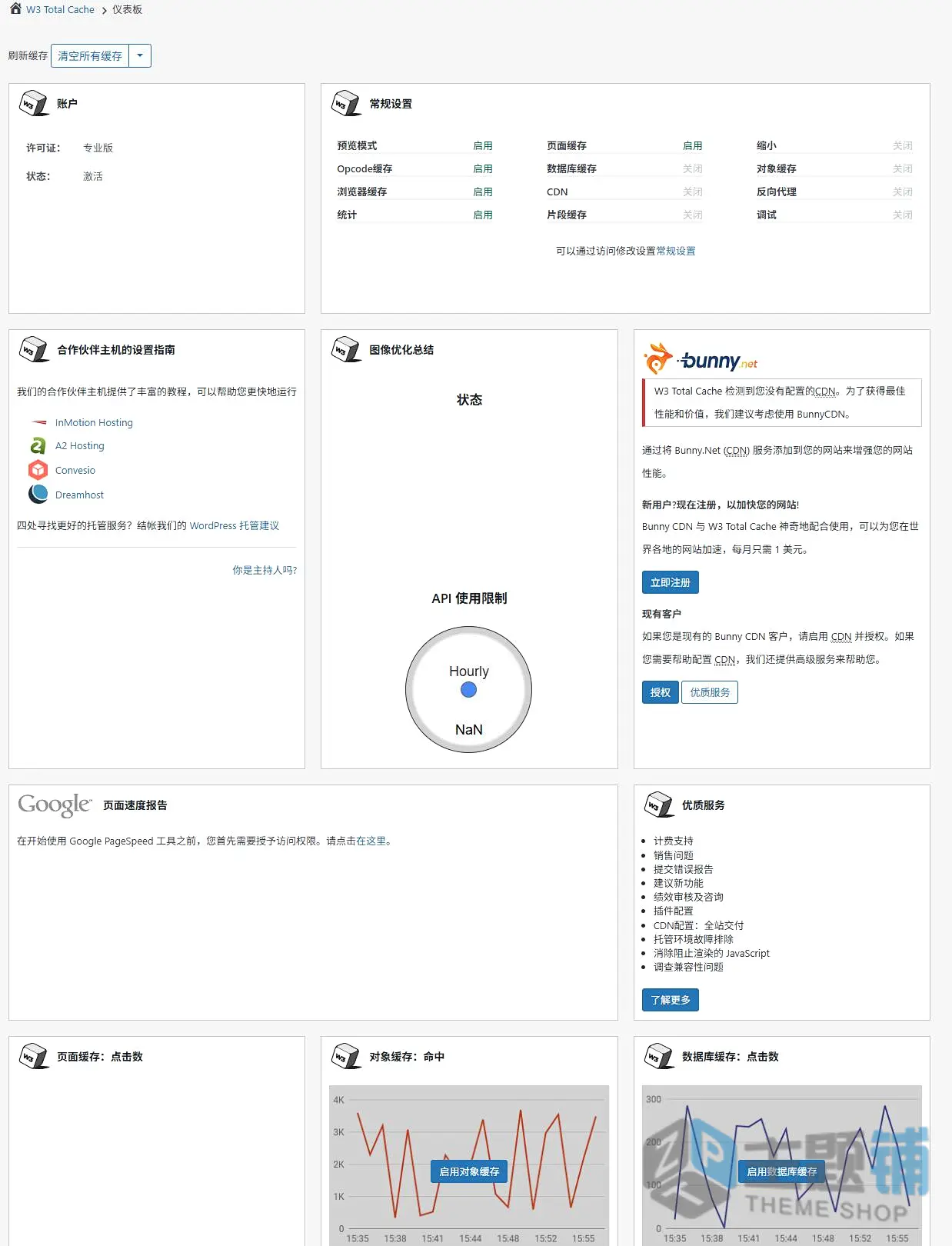Open the W3 Total Cache breadcrumb link
This screenshot has height=1246, width=952.
pos(60,9)
